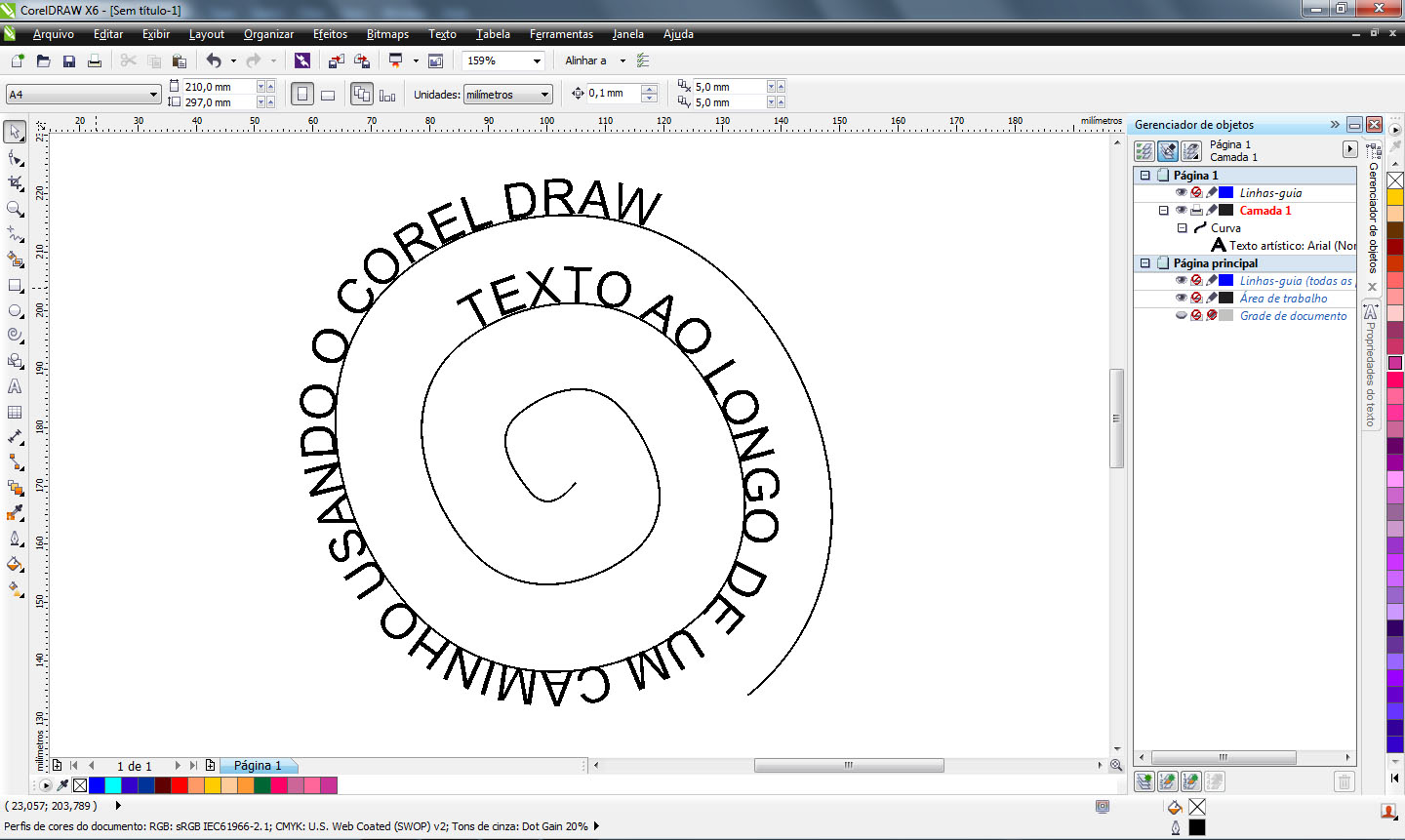Image resolution: width=1405 pixels, height=840 pixels.
Task: Click the nudge distance 0,1 mm field
Action: (613, 94)
